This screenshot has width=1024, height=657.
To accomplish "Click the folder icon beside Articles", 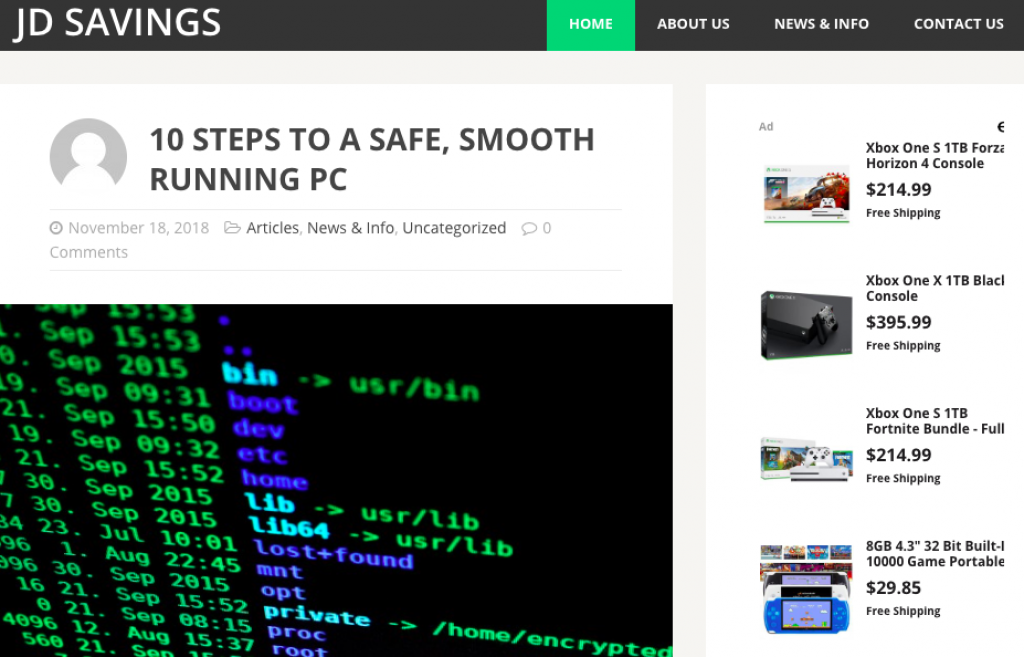I will click(232, 227).
